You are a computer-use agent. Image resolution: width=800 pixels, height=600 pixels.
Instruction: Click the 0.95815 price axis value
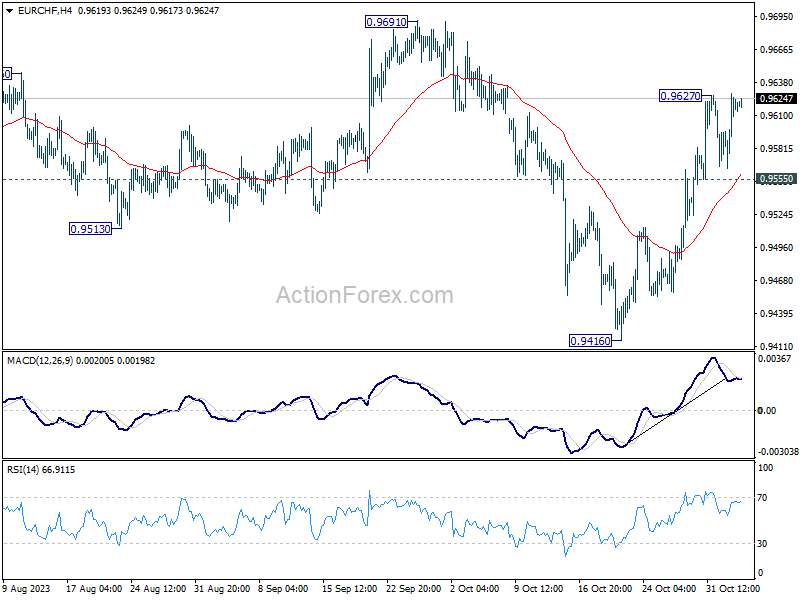(777, 149)
